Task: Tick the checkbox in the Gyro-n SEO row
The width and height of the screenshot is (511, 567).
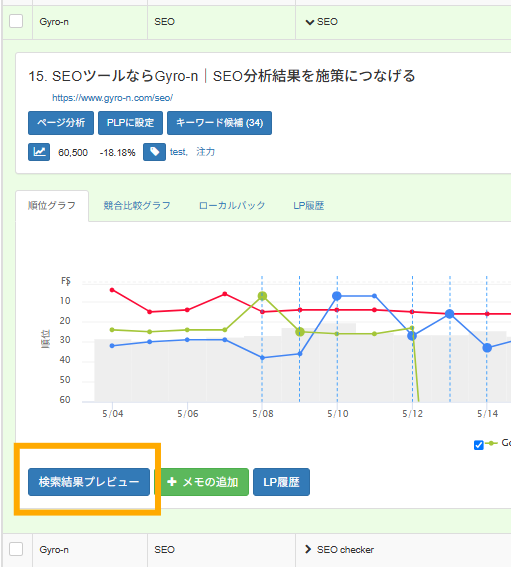Action: click(x=16, y=21)
